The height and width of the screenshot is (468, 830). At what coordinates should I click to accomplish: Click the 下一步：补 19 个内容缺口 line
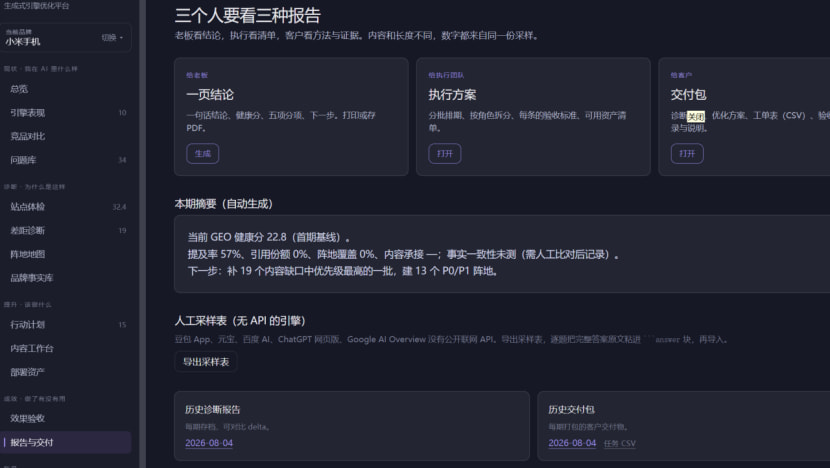coord(342,271)
